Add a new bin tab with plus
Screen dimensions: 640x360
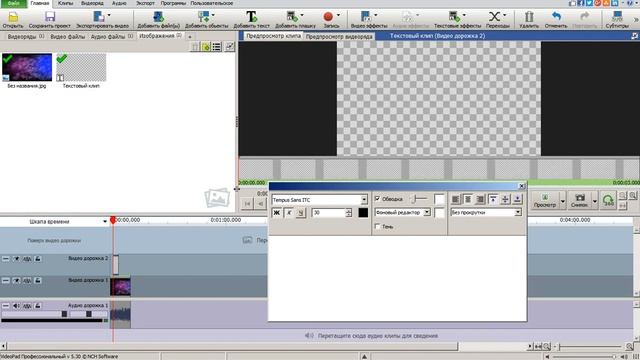tap(190, 37)
